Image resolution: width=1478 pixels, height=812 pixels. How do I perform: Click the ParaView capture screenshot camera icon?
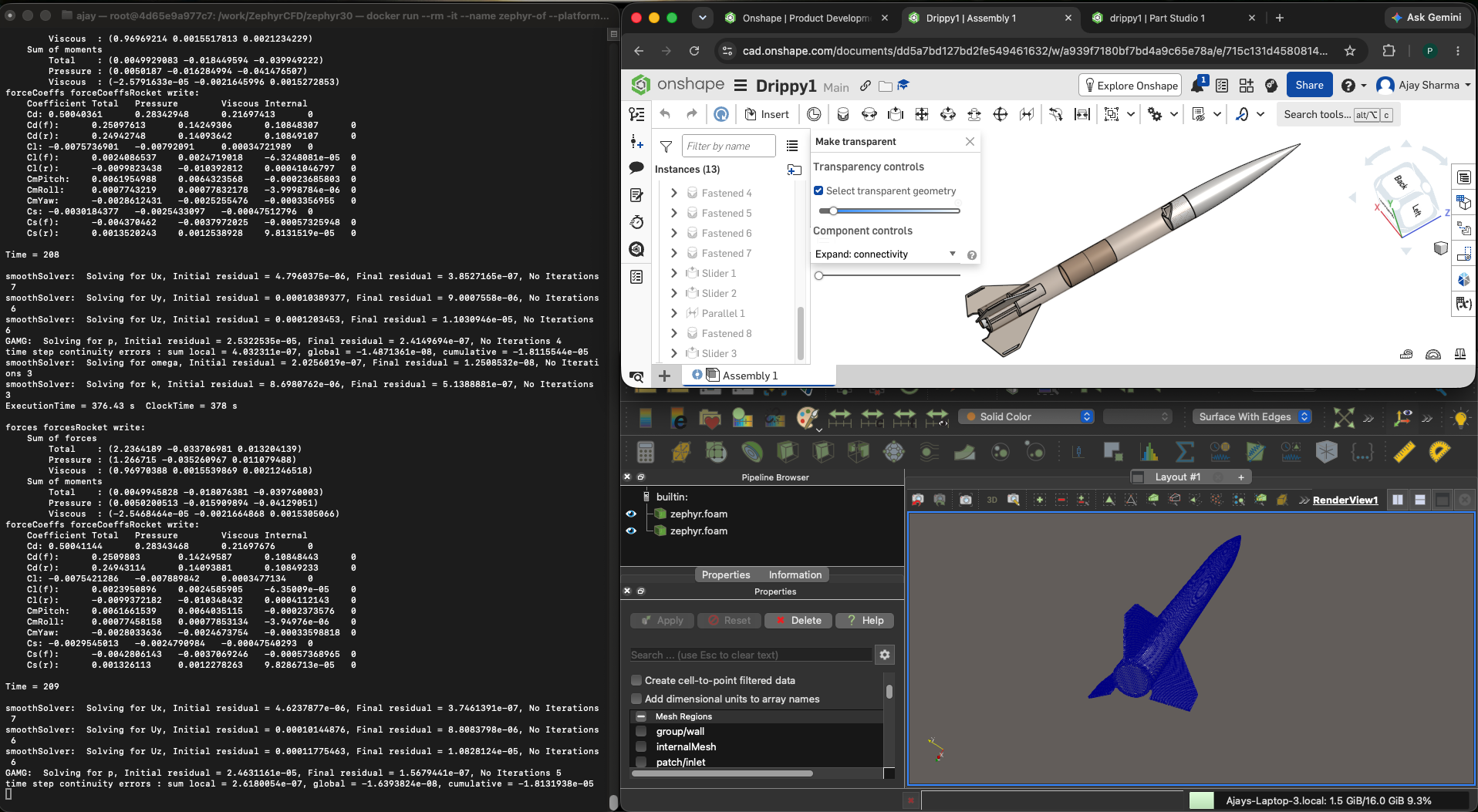coord(966,500)
